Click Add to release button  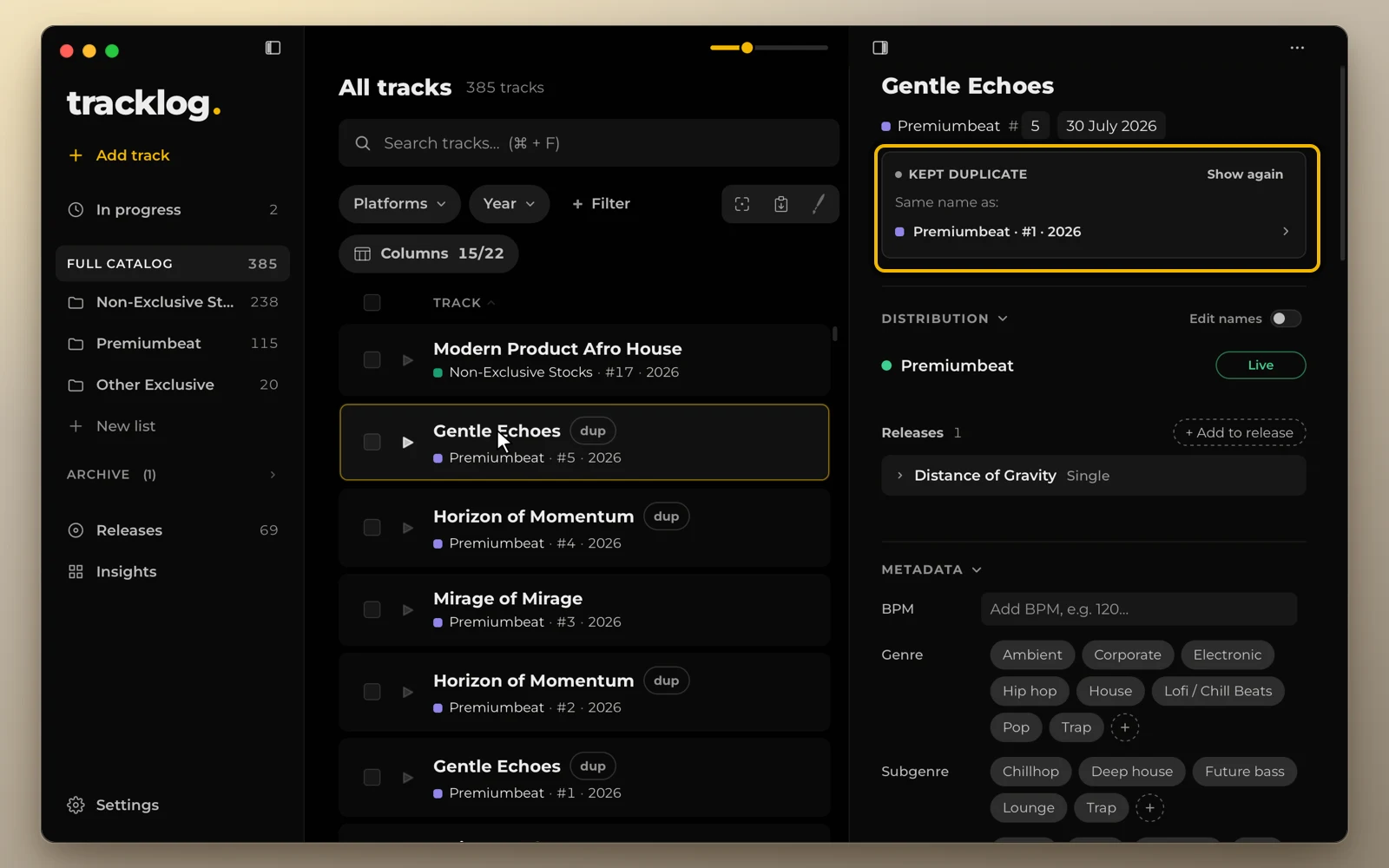tap(1240, 432)
